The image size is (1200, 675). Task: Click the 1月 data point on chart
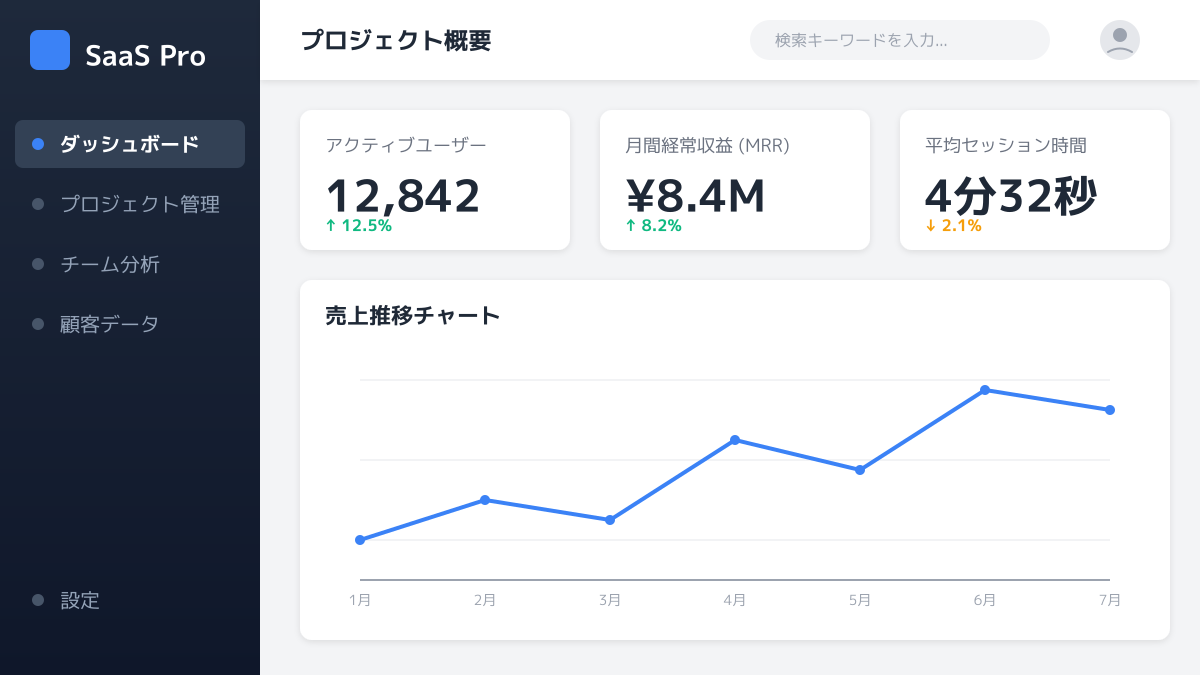tap(360, 540)
